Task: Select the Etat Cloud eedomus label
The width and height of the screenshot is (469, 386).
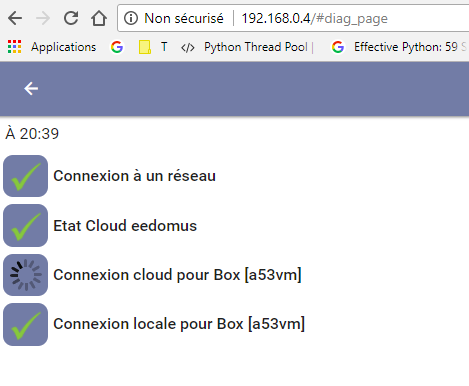Action: click(x=125, y=226)
